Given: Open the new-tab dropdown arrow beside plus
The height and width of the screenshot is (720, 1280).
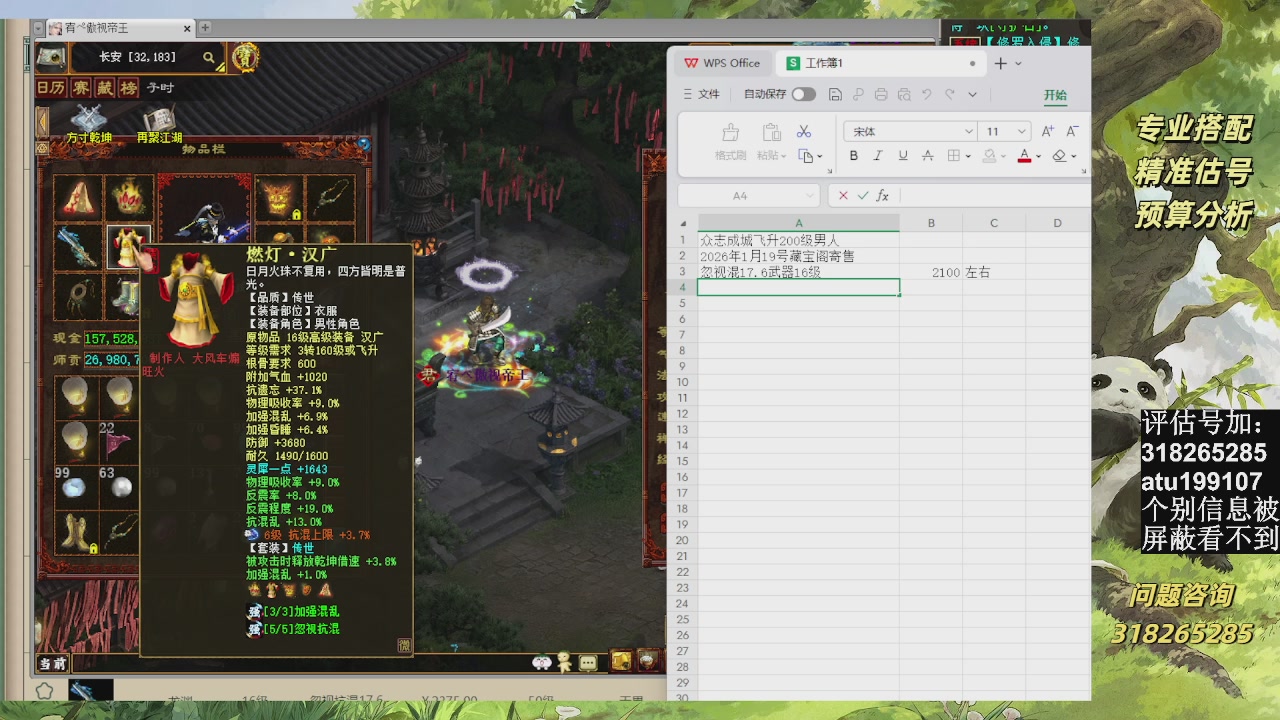Looking at the screenshot, I should (1018, 63).
